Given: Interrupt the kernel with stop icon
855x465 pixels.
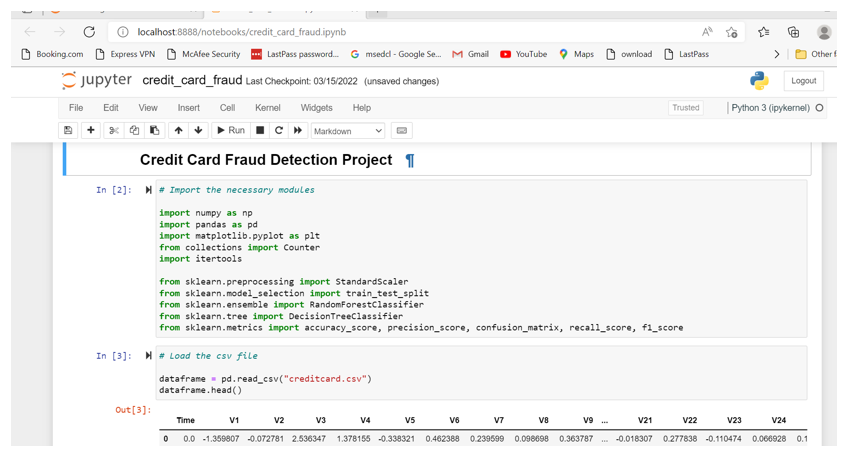Looking at the screenshot, I should (x=260, y=130).
